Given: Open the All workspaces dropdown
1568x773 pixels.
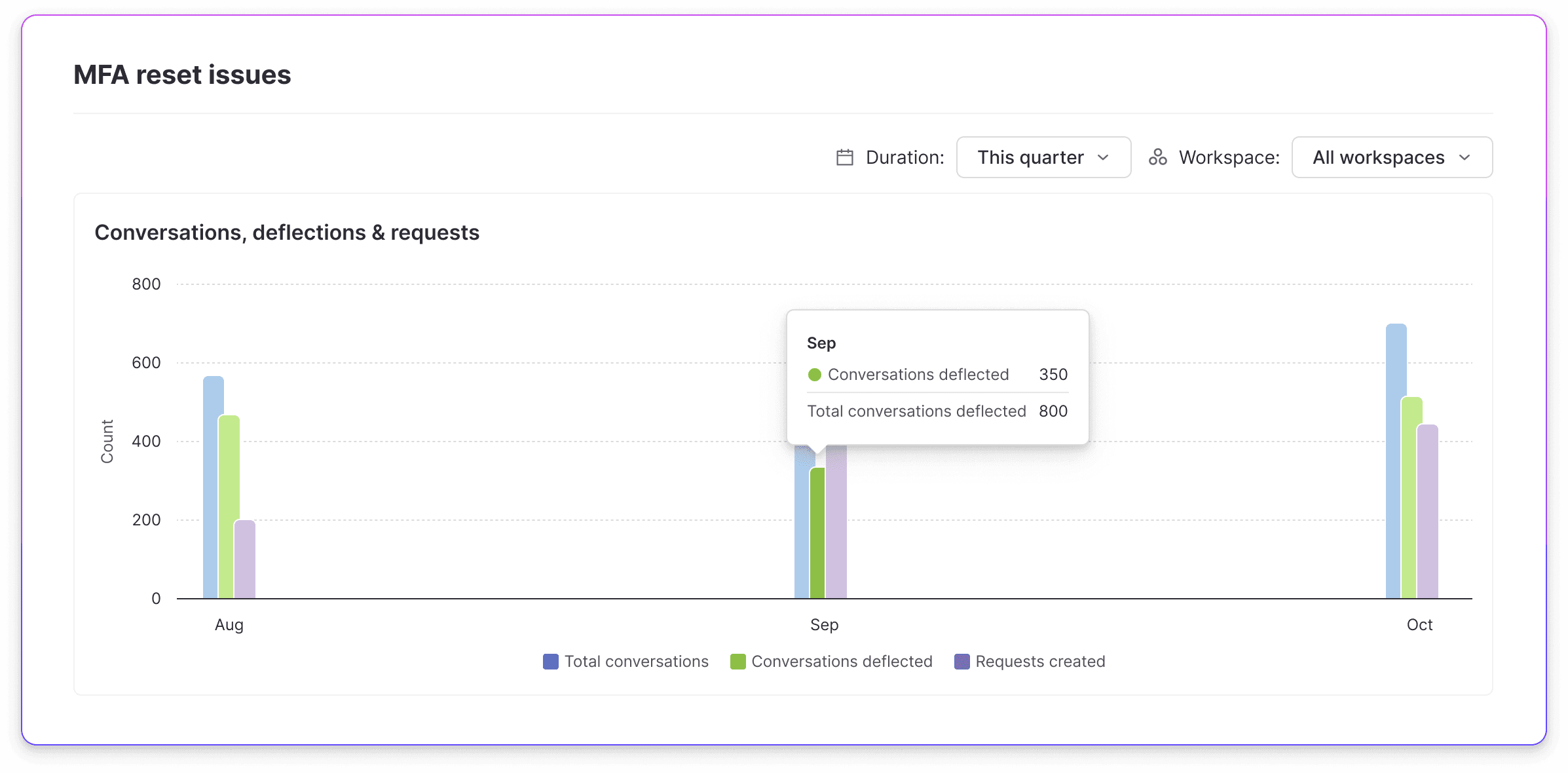Looking at the screenshot, I should click(x=1392, y=157).
